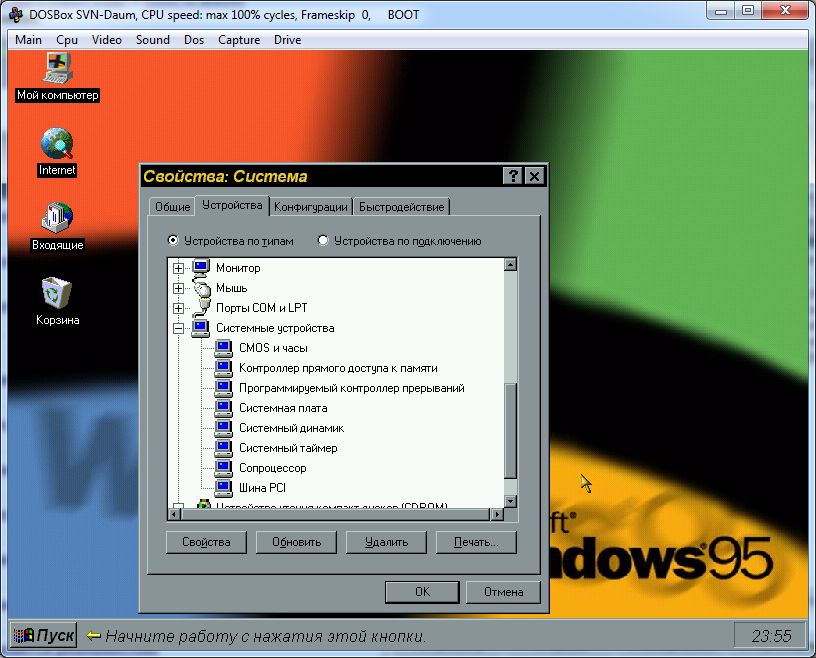Select the Системный таймер text row
The height and width of the screenshot is (658, 816).
click(x=288, y=448)
